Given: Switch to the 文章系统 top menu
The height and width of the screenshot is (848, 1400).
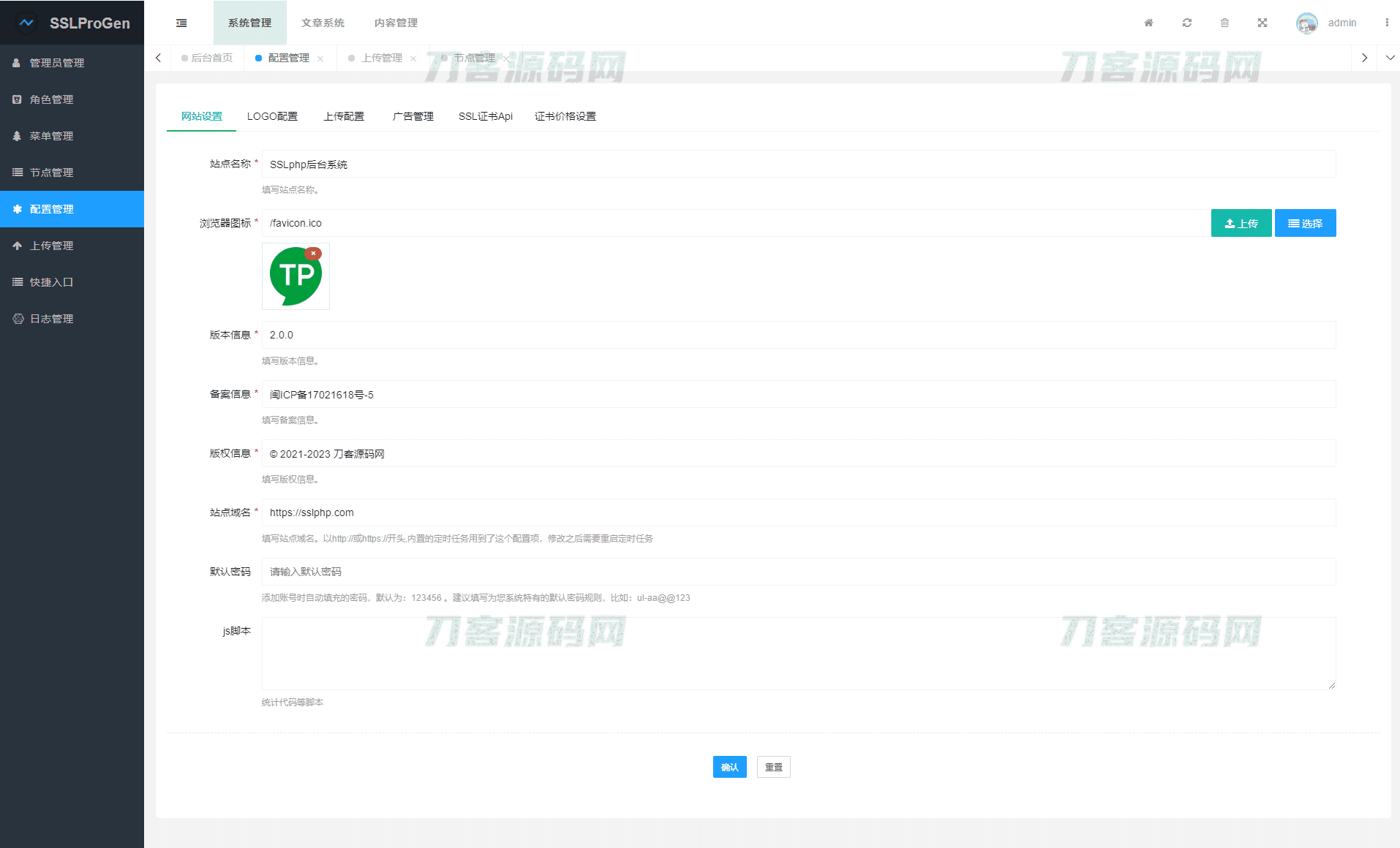Looking at the screenshot, I should click(323, 23).
